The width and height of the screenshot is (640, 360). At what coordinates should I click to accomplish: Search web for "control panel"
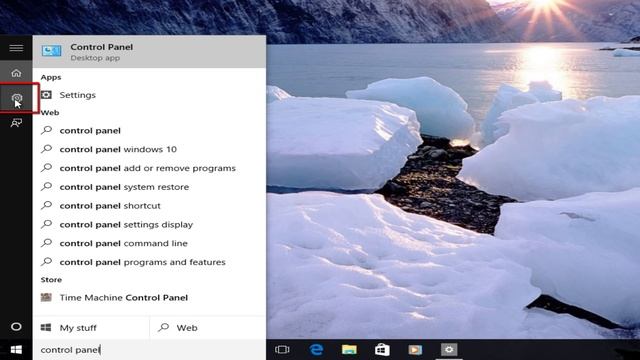[149, 131]
